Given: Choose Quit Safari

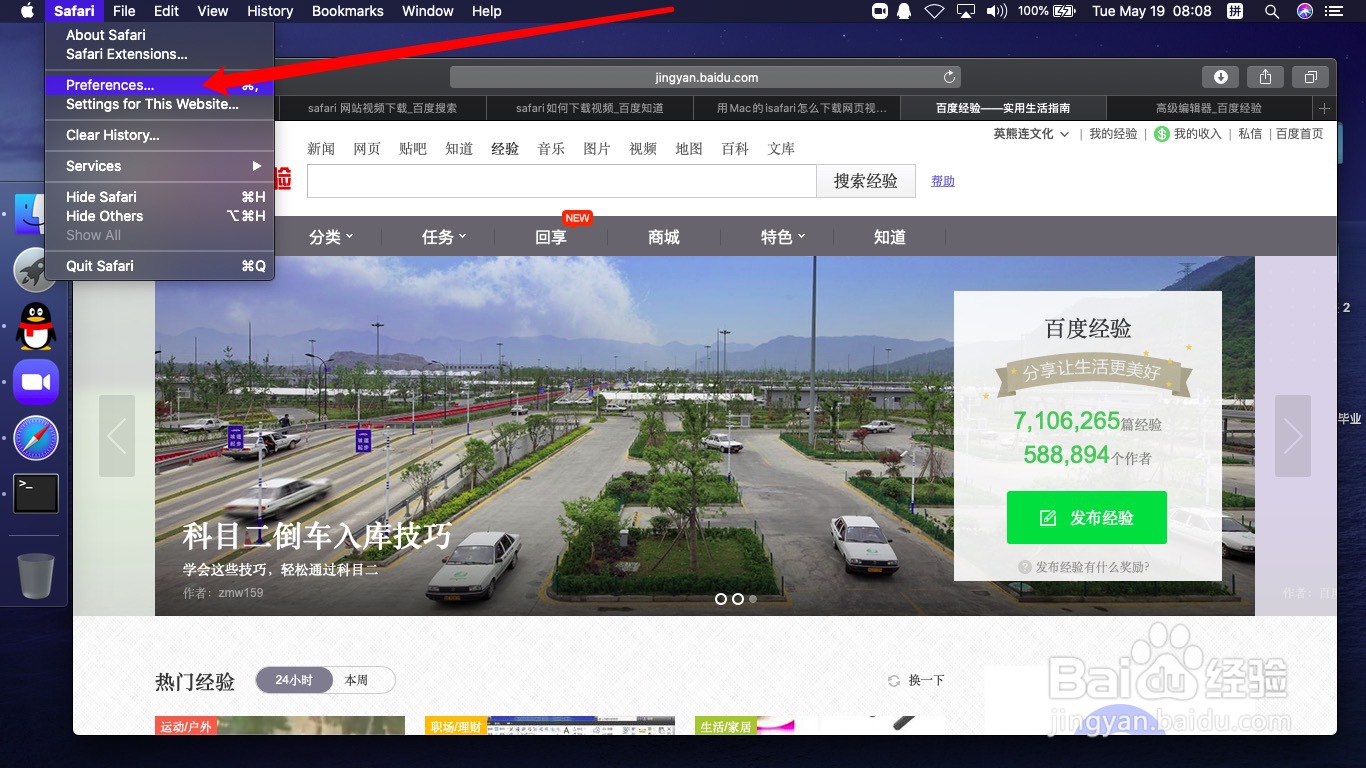Looking at the screenshot, I should tap(160, 266).
